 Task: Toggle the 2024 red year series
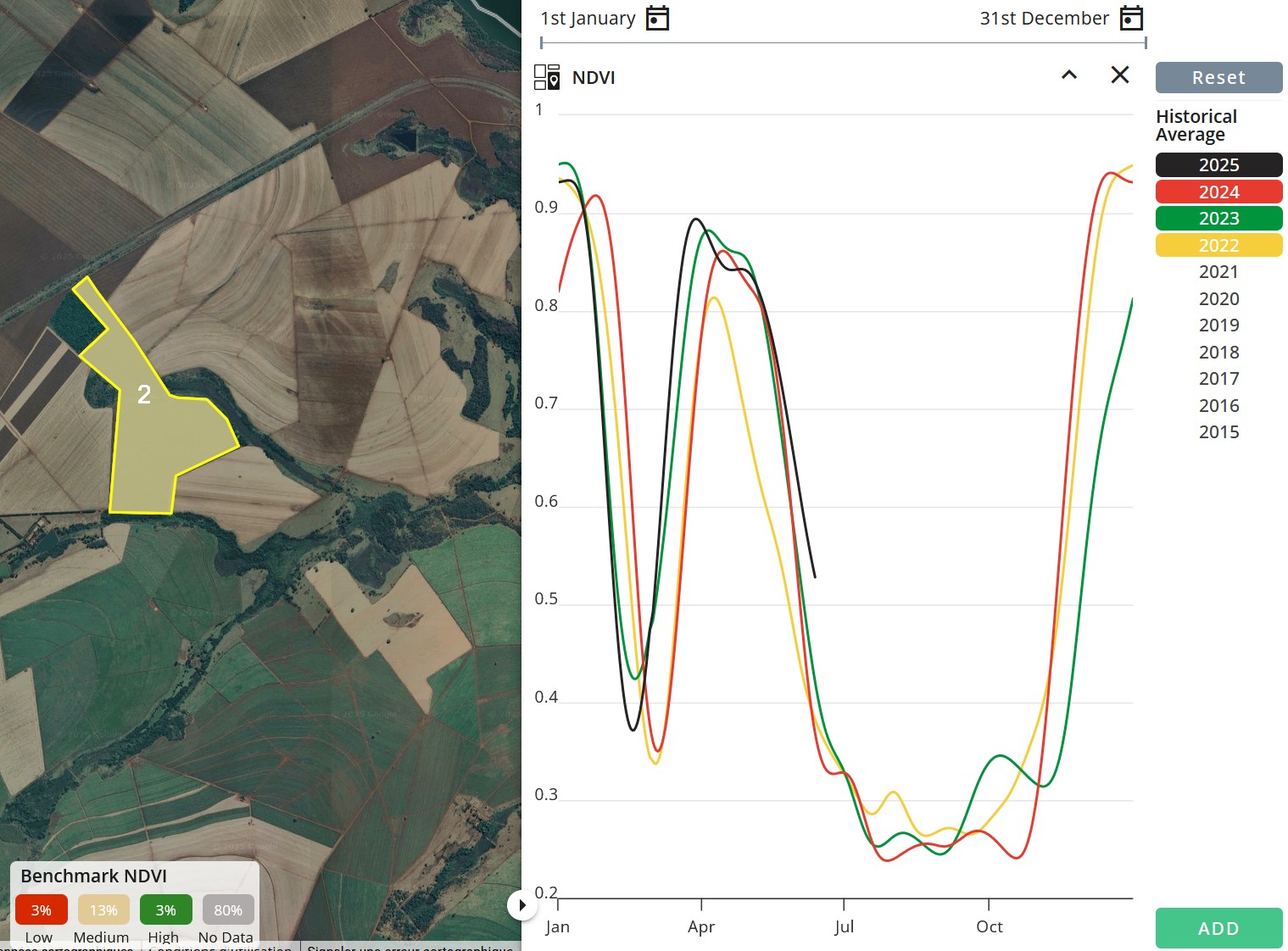click(x=1218, y=192)
